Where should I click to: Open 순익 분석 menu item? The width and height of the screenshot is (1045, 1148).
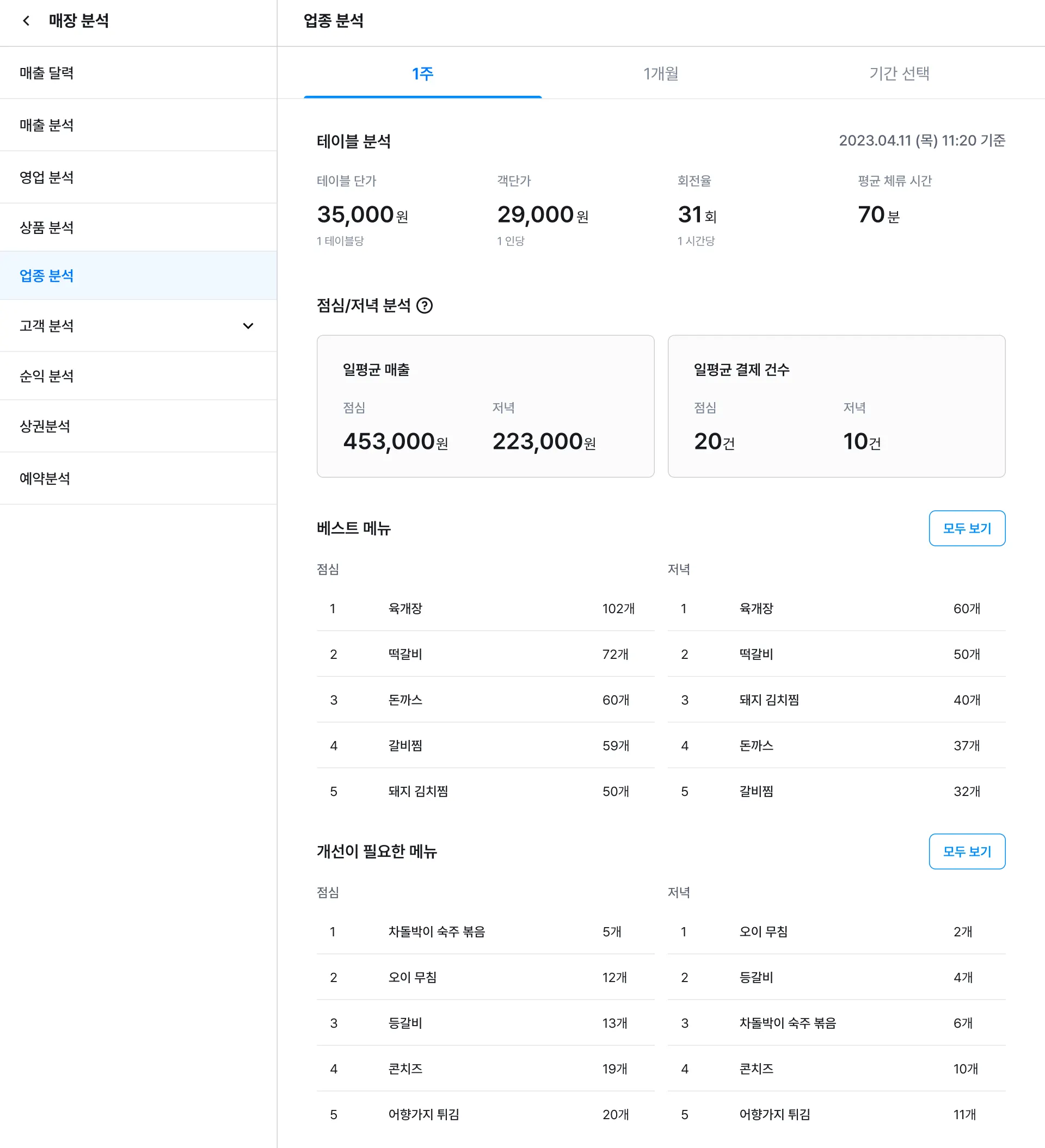47,376
